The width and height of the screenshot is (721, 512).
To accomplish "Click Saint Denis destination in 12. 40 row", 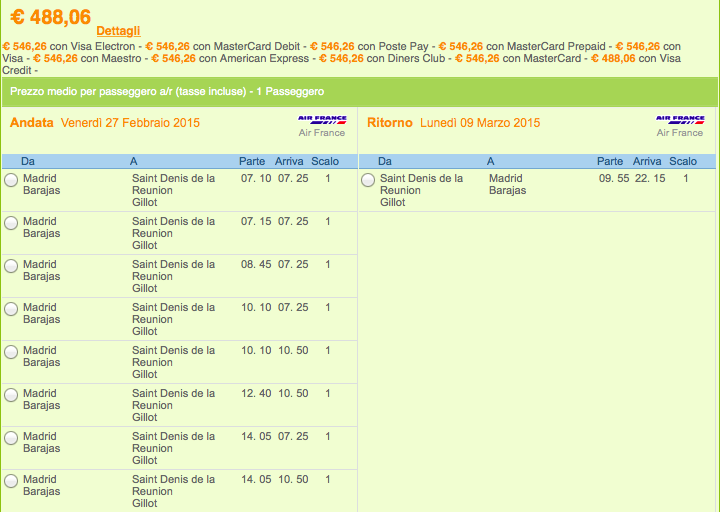I will [x=173, y=405].
